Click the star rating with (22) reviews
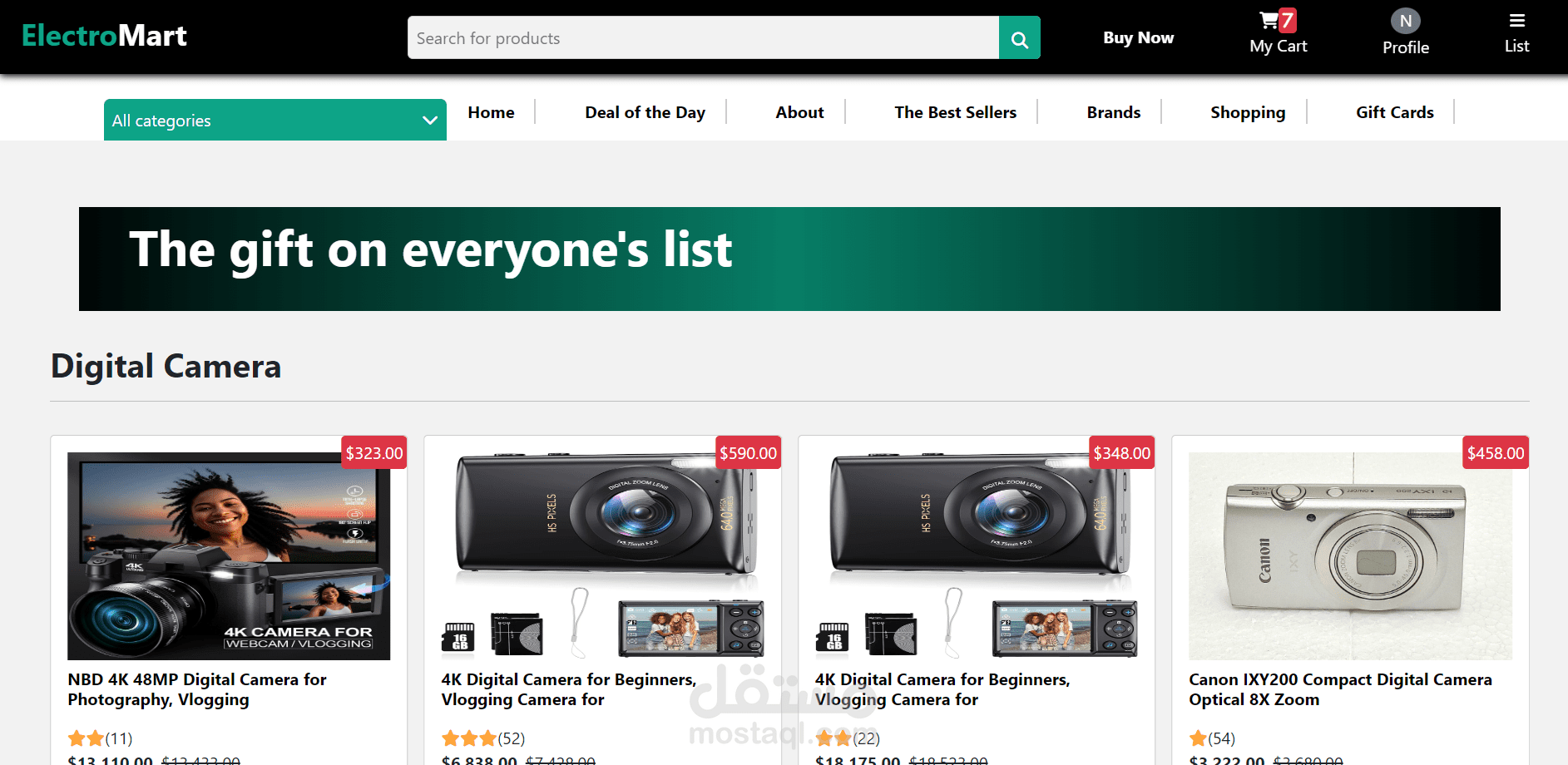Screen dimensions: 1568x765 (x=848, y=738)
